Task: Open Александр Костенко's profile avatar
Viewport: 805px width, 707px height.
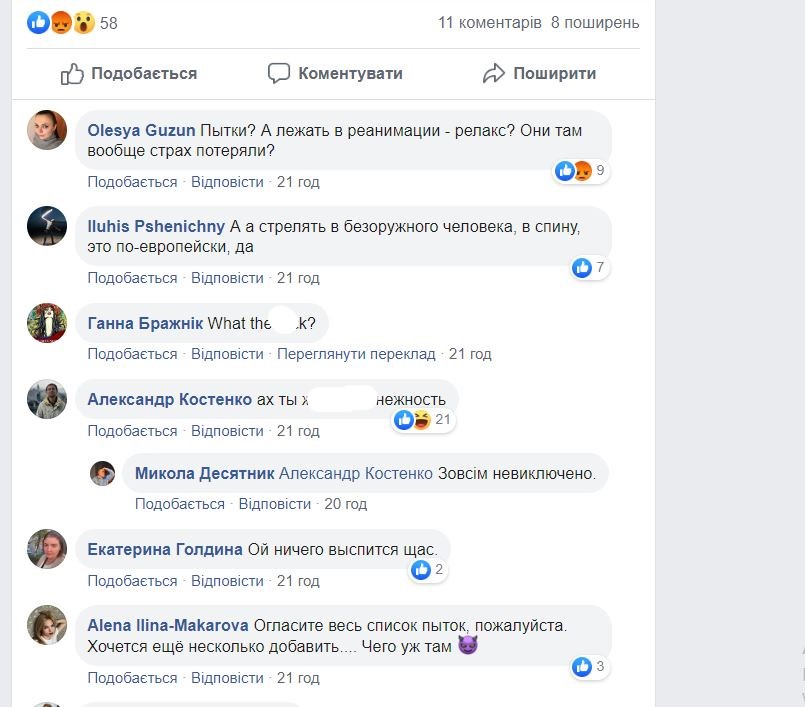Action: [x=47, y=399]
